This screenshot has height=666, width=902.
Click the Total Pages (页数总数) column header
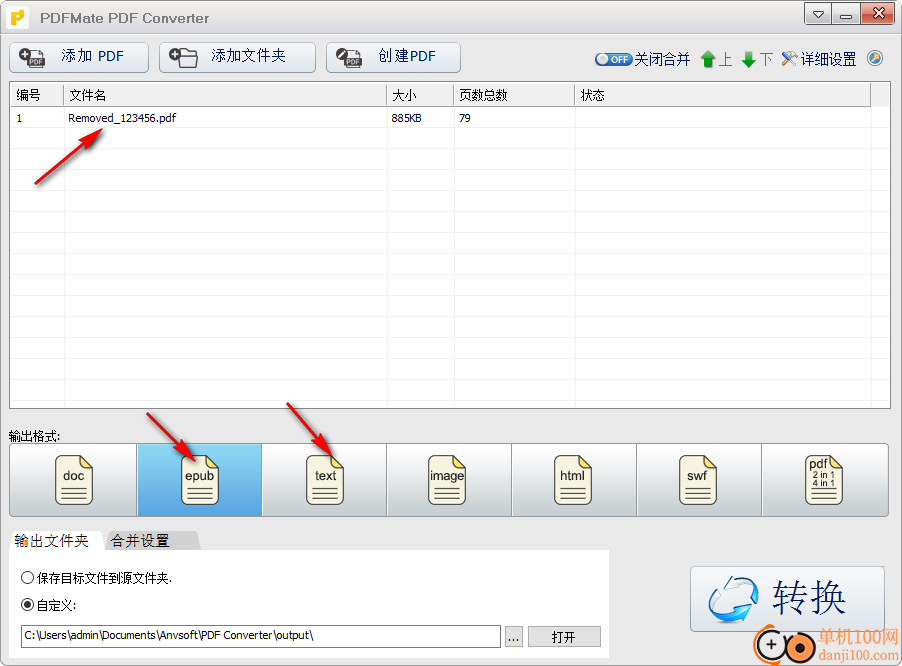[514, 95]
